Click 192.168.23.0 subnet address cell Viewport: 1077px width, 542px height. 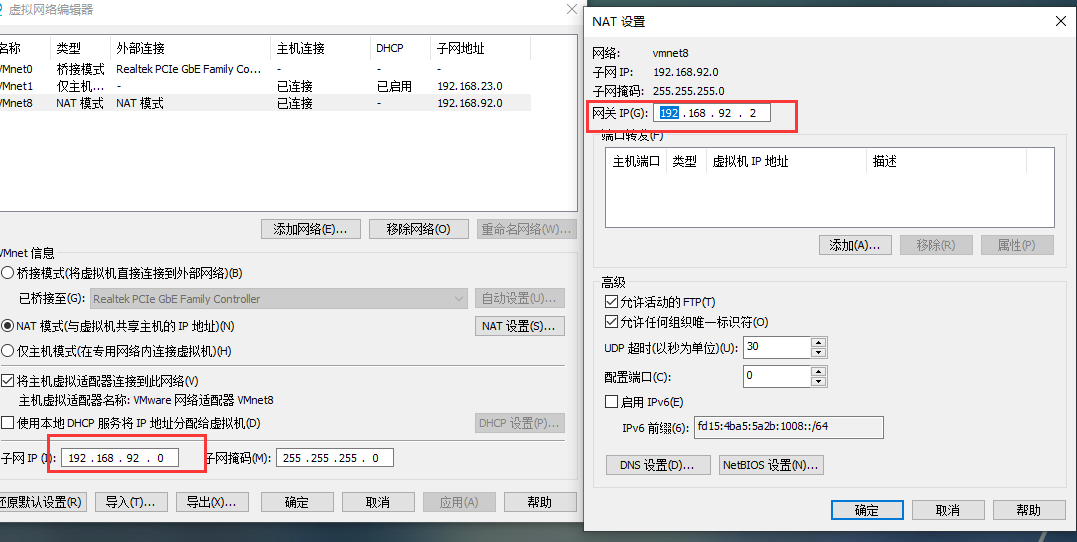[470, 86]
